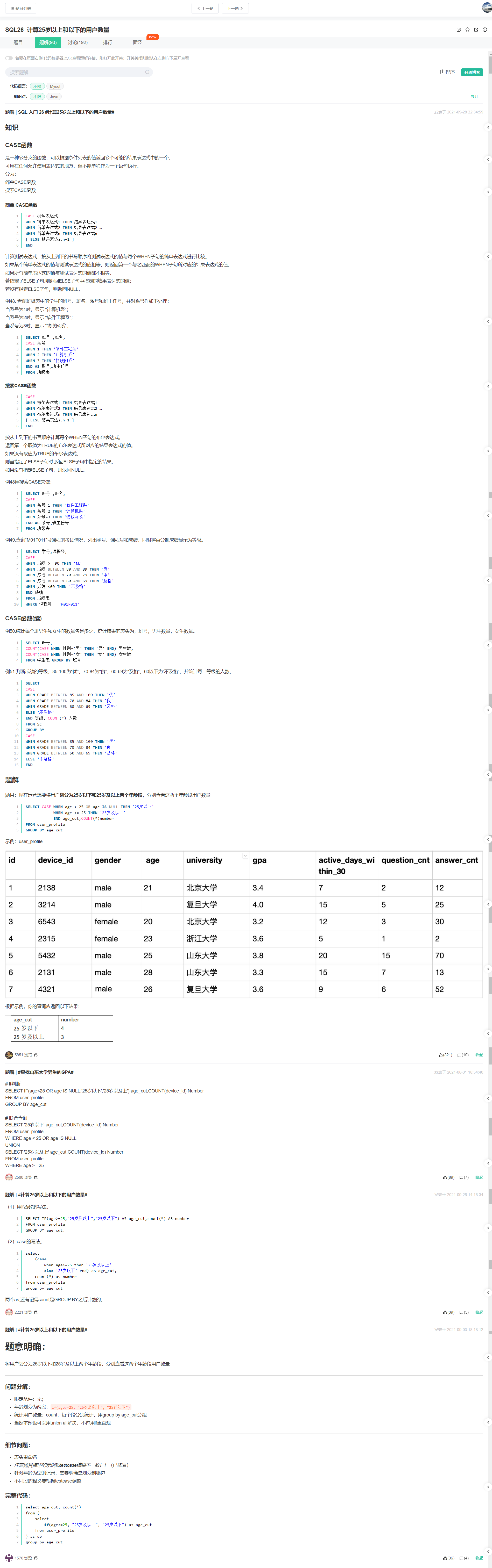
Task: Click the share icon next to 5851 浏览
Action: pyautogui.click(x=36, y=1055)
